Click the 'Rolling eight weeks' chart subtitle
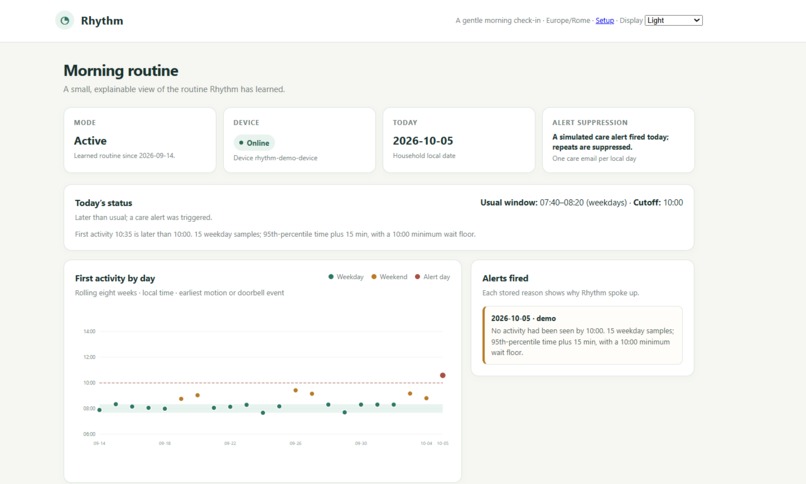This screenshot has width=806, height=484. [x=179, y=293]
